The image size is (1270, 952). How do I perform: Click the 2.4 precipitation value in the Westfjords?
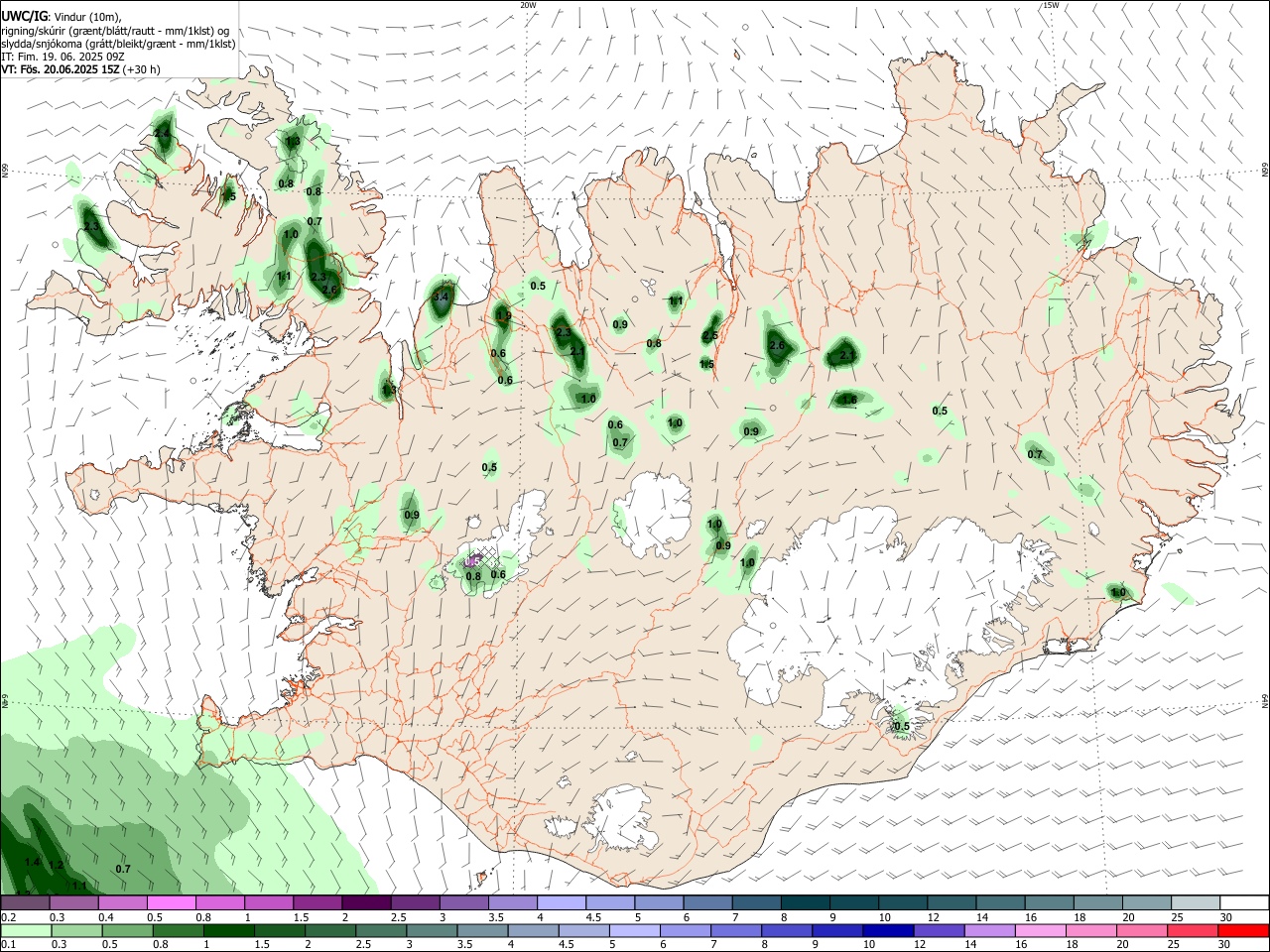[x=162, y=133]
